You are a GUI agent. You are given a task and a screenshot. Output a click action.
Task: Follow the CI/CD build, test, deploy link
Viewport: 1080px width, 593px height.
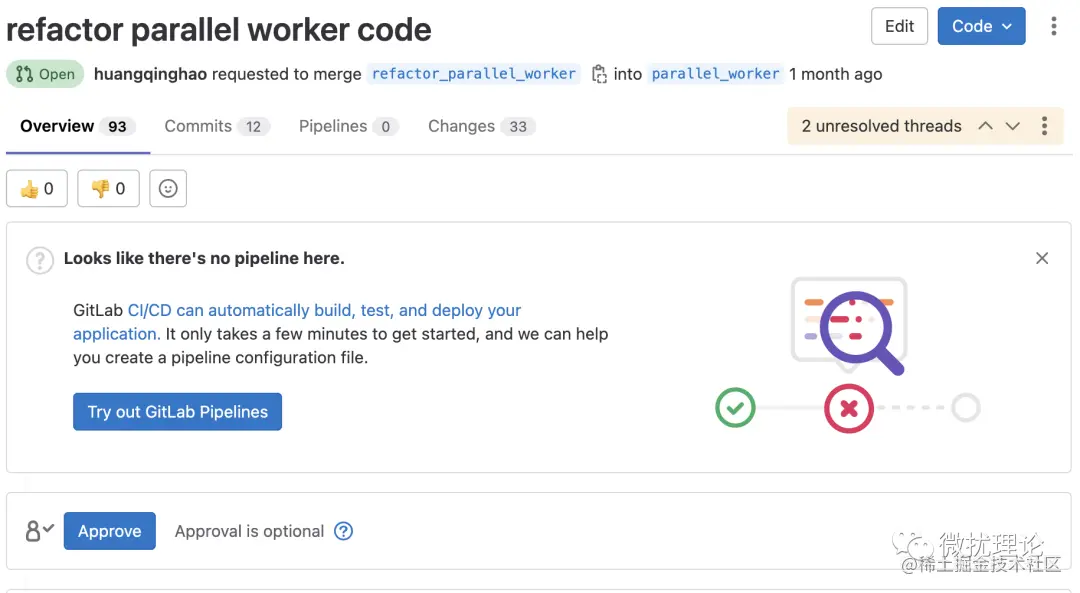click(324, 311)
